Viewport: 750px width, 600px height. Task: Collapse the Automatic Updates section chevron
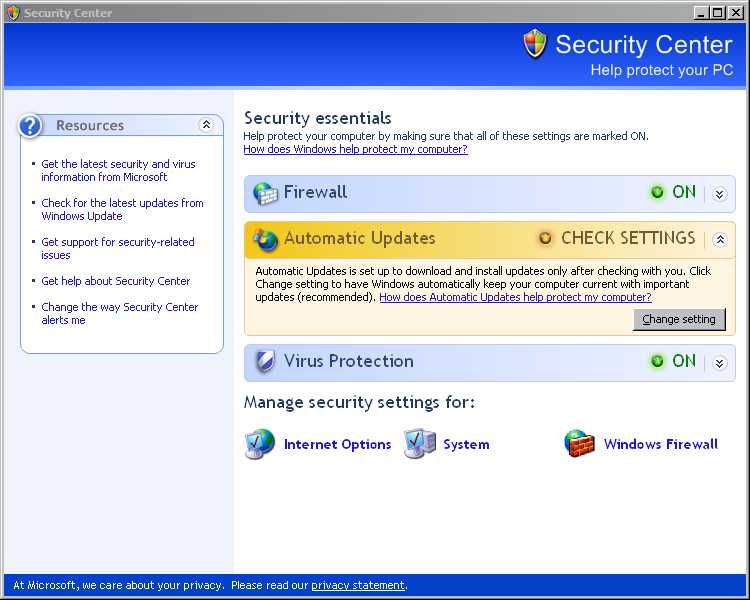pyautogui.click(x=719, y=239)
